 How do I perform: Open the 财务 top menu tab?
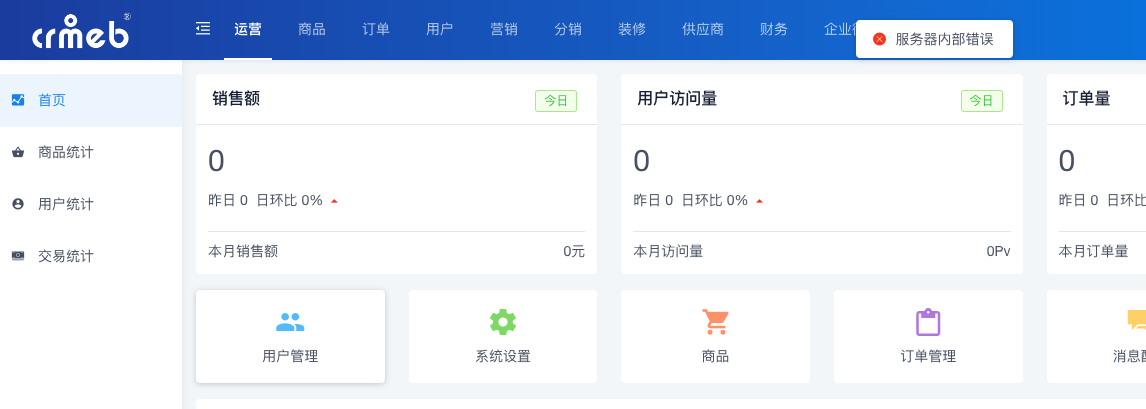pos(774,29)
